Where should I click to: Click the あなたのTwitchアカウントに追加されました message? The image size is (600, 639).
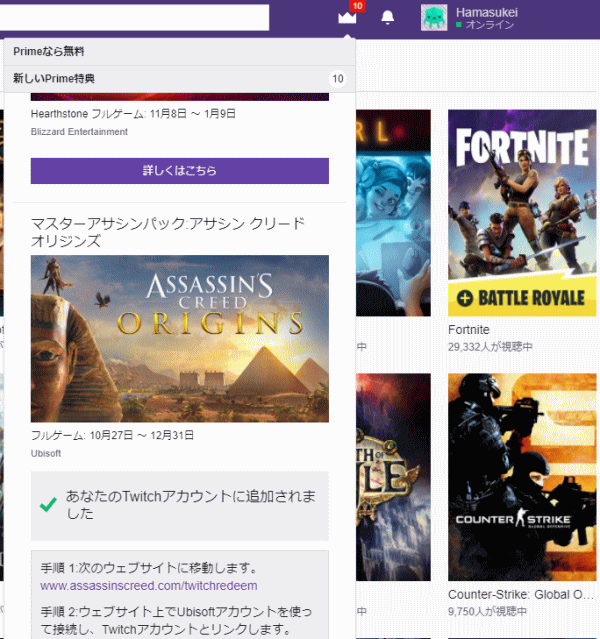click(x=191, y=505)
